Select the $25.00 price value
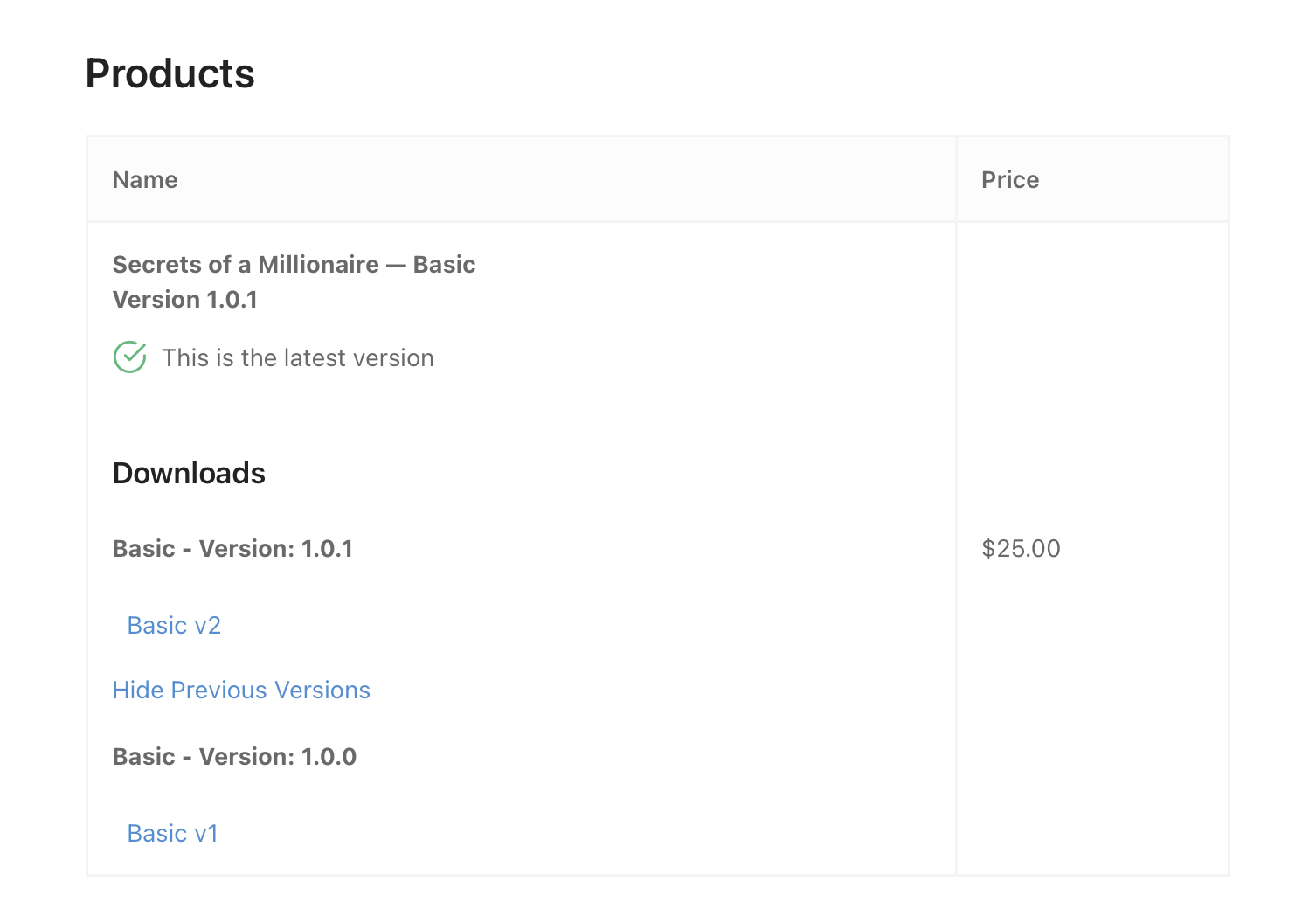Screen dimensions: 1316x923 pos(1021,549)
